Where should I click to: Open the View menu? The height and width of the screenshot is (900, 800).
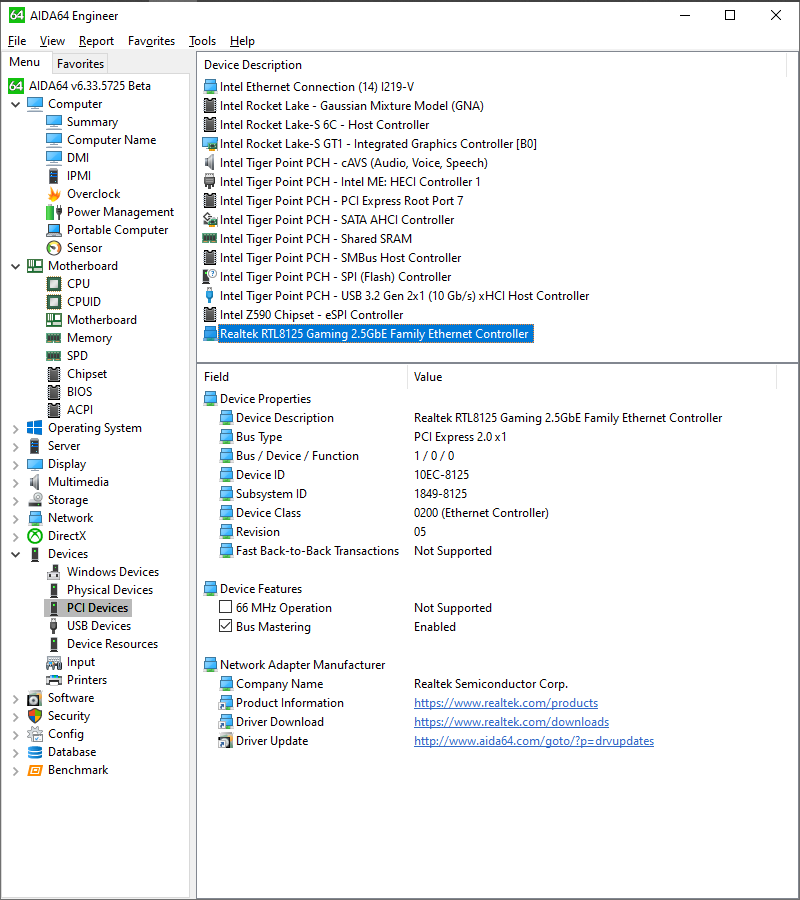click(52, 41)
